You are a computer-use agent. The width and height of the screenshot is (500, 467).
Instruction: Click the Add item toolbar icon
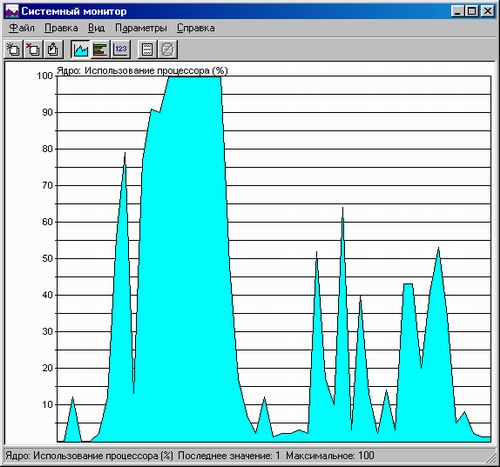pos(14,50)
